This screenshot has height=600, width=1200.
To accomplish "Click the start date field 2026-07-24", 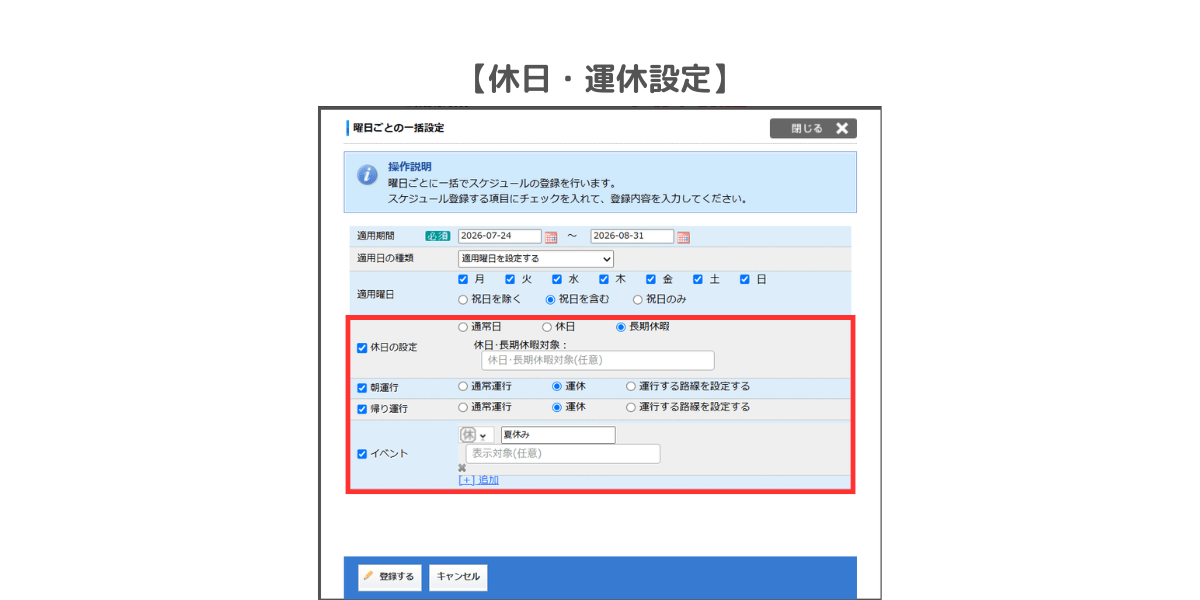I will point(500,237).
